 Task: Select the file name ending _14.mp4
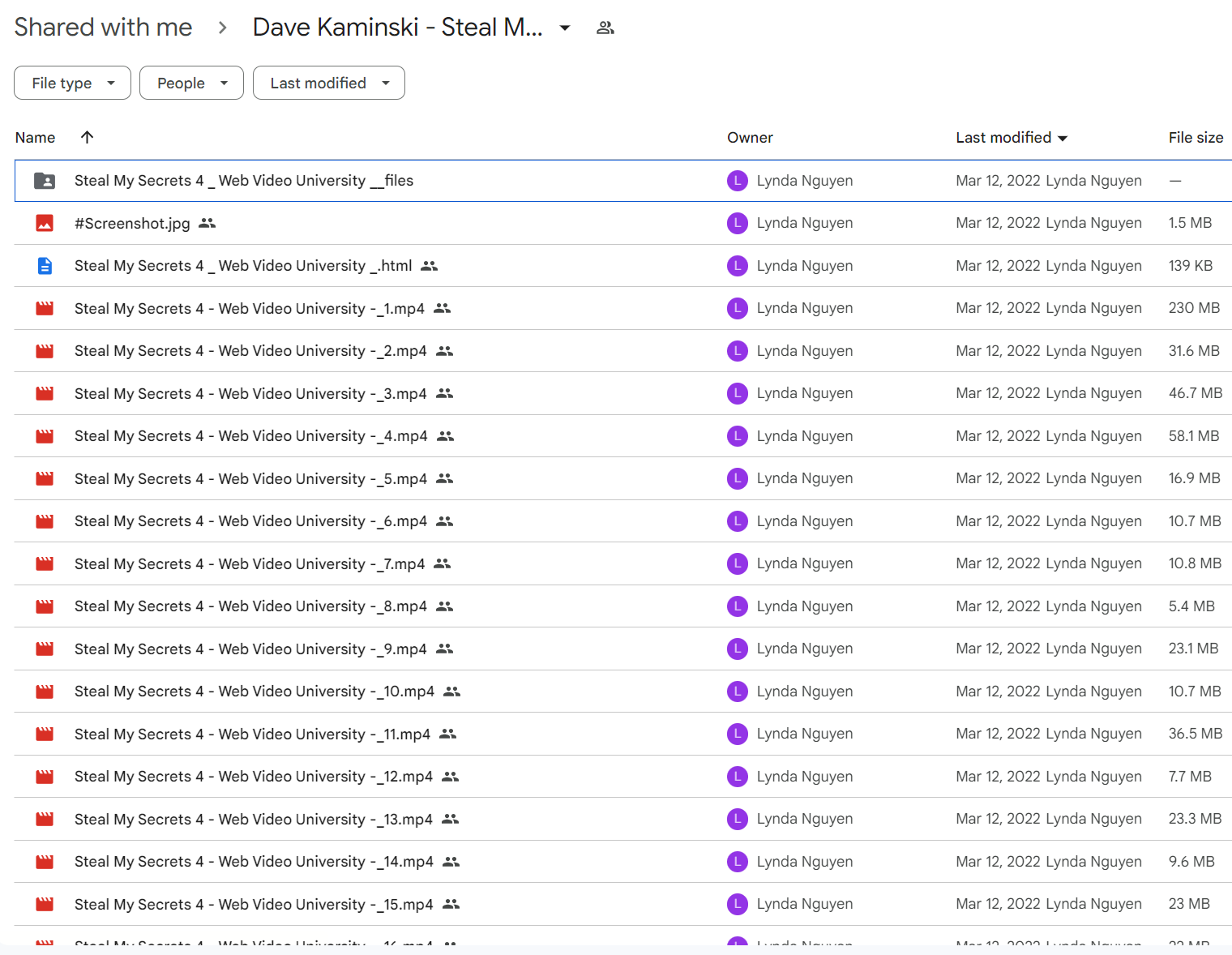(254, 862)
